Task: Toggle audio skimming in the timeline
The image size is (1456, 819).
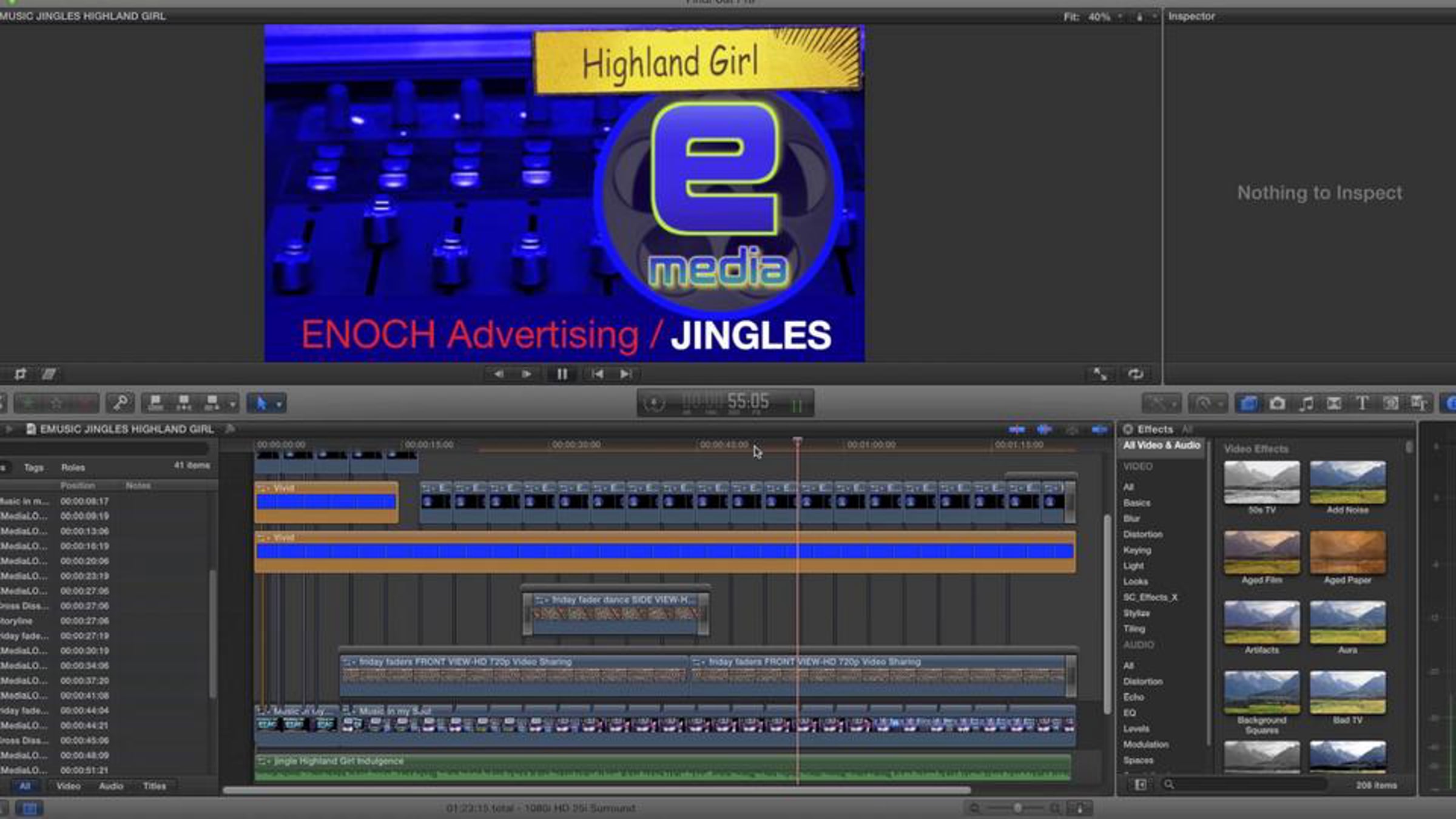Action: 1044,430
